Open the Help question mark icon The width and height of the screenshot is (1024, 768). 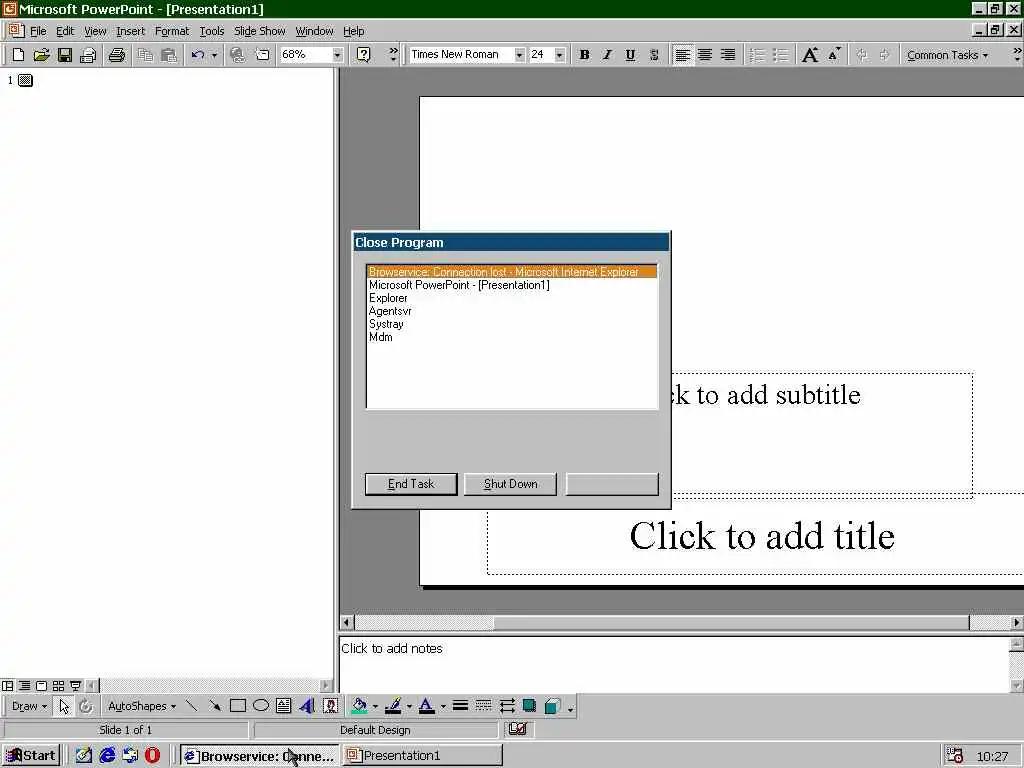coord(364,55)
